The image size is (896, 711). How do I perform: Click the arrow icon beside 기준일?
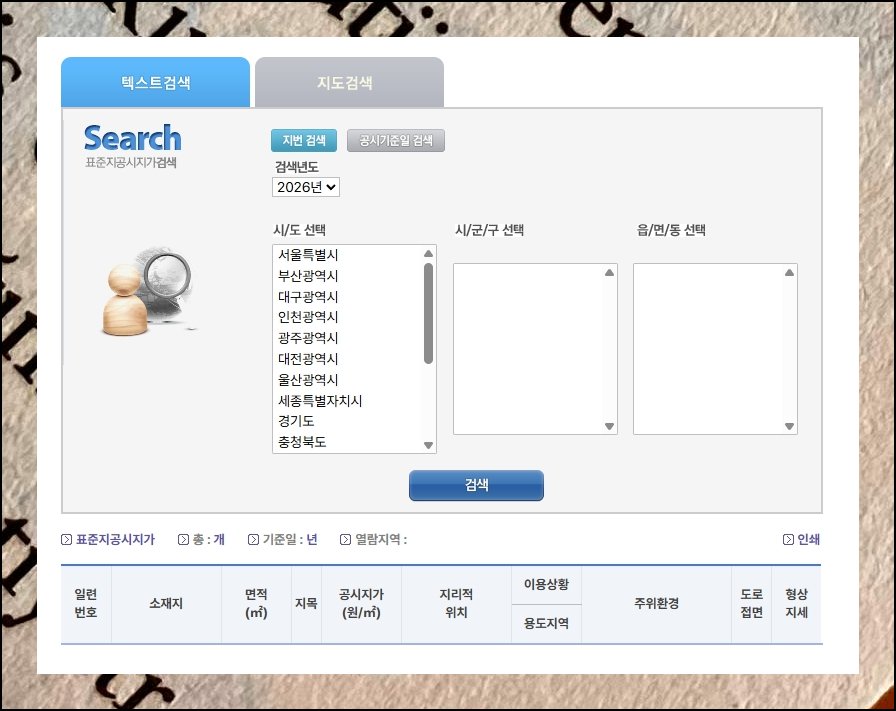[253, 540]
